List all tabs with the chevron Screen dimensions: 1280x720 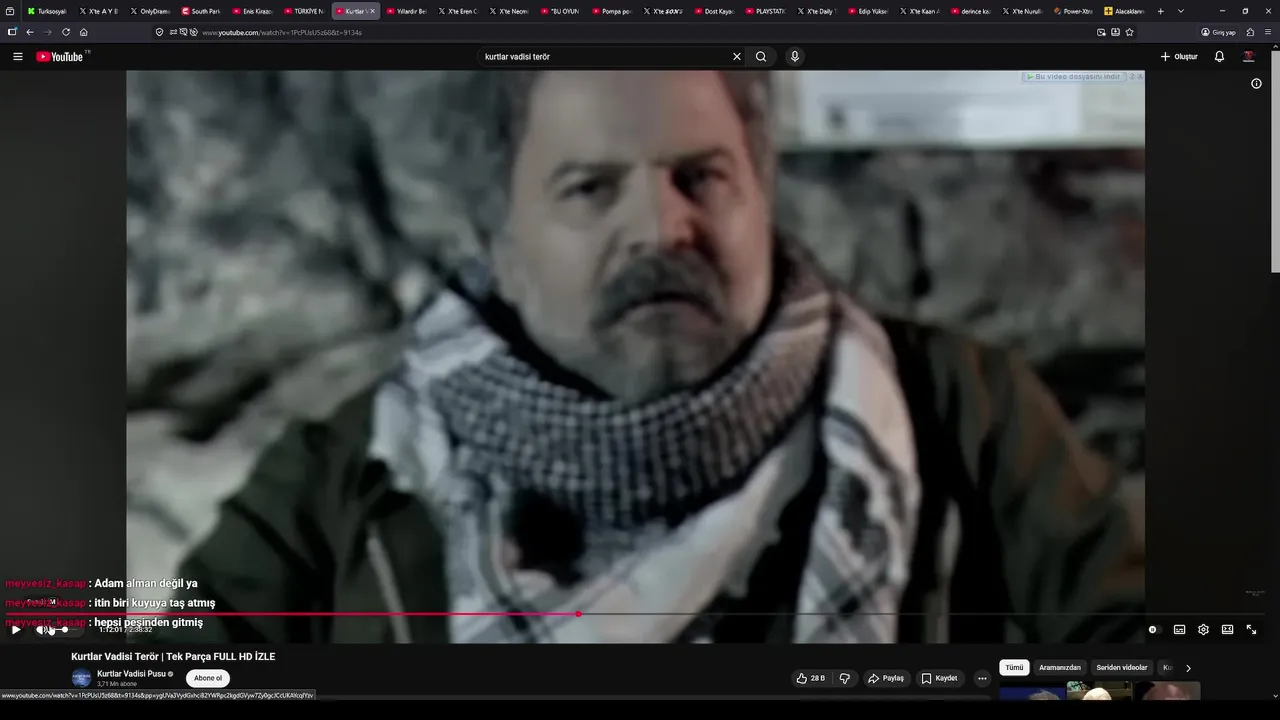point(1181,11)
